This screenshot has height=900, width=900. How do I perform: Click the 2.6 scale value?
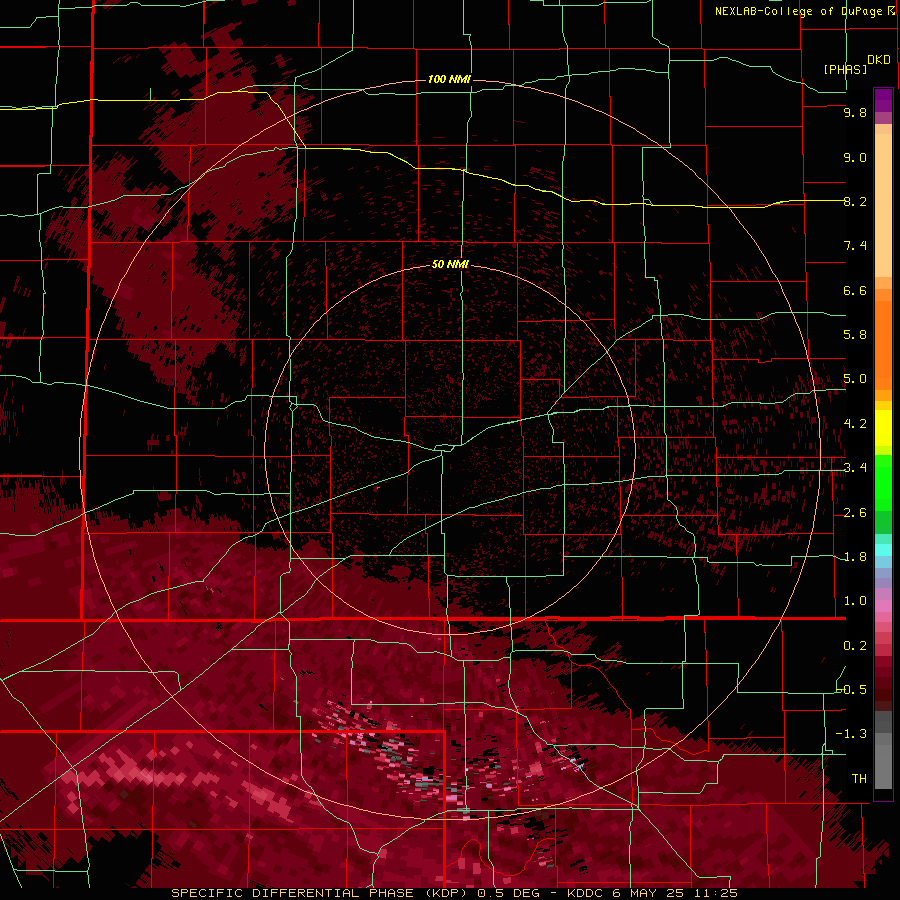pyautogui.click(x=855, y=513)
